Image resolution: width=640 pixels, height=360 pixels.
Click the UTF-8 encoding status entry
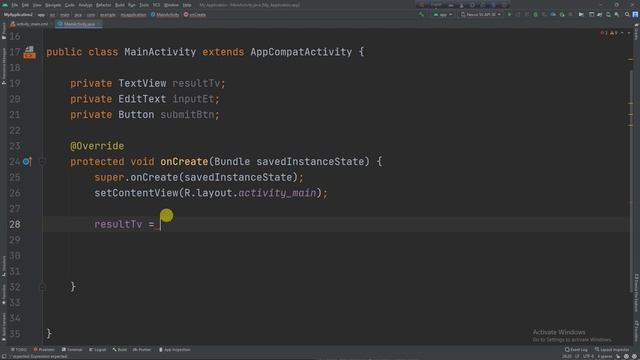pyautogui.click(x=589, y=357)
